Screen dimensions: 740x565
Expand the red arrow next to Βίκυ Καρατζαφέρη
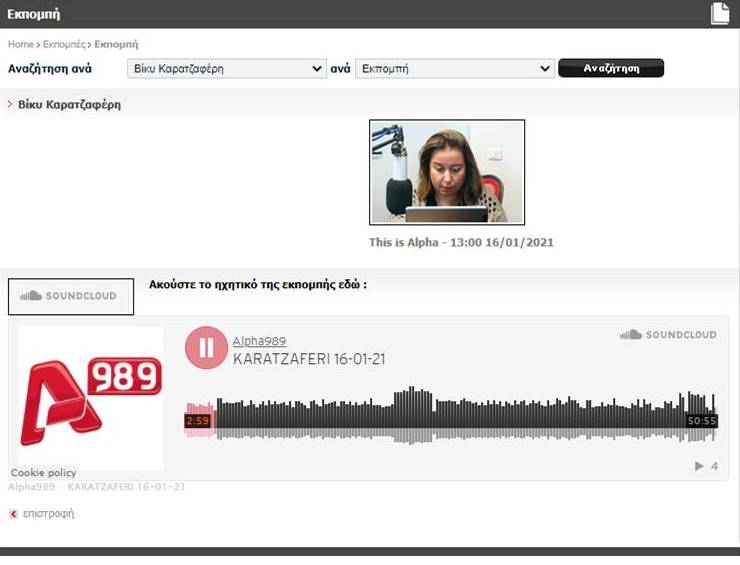click(x=10, y=104)
